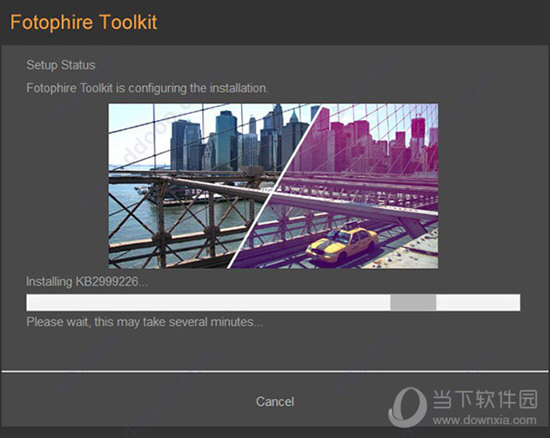The image size is (550, 438).
Task: Click the installation progress bar
Action: click(x=273, y=302)
